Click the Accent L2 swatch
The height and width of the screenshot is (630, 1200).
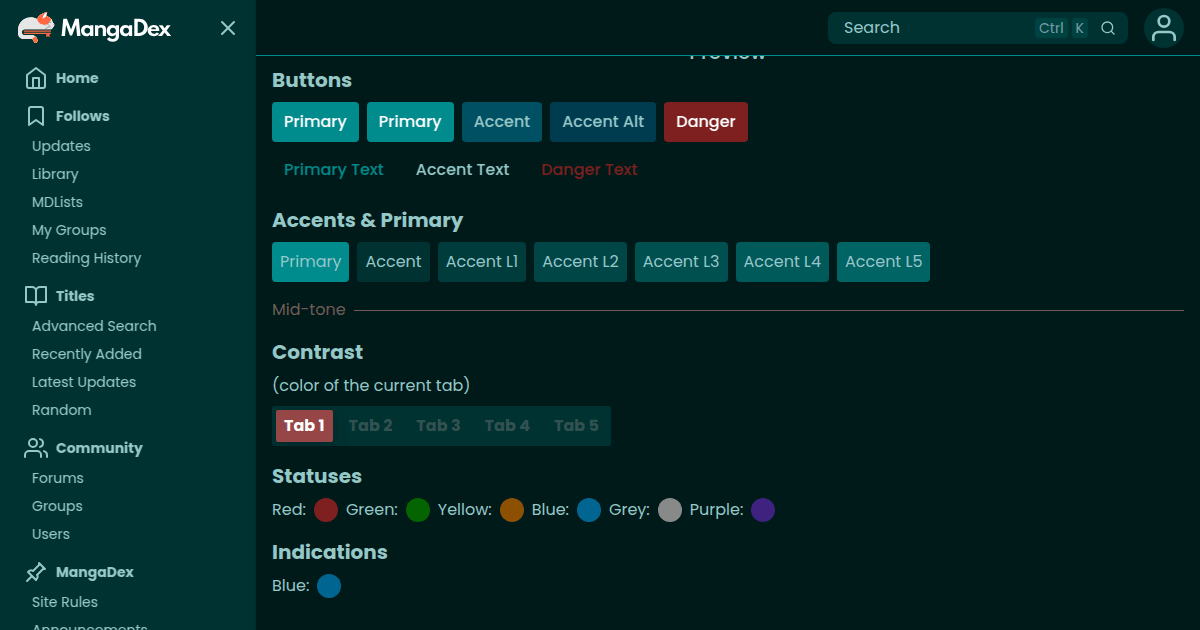coord(580,262)
